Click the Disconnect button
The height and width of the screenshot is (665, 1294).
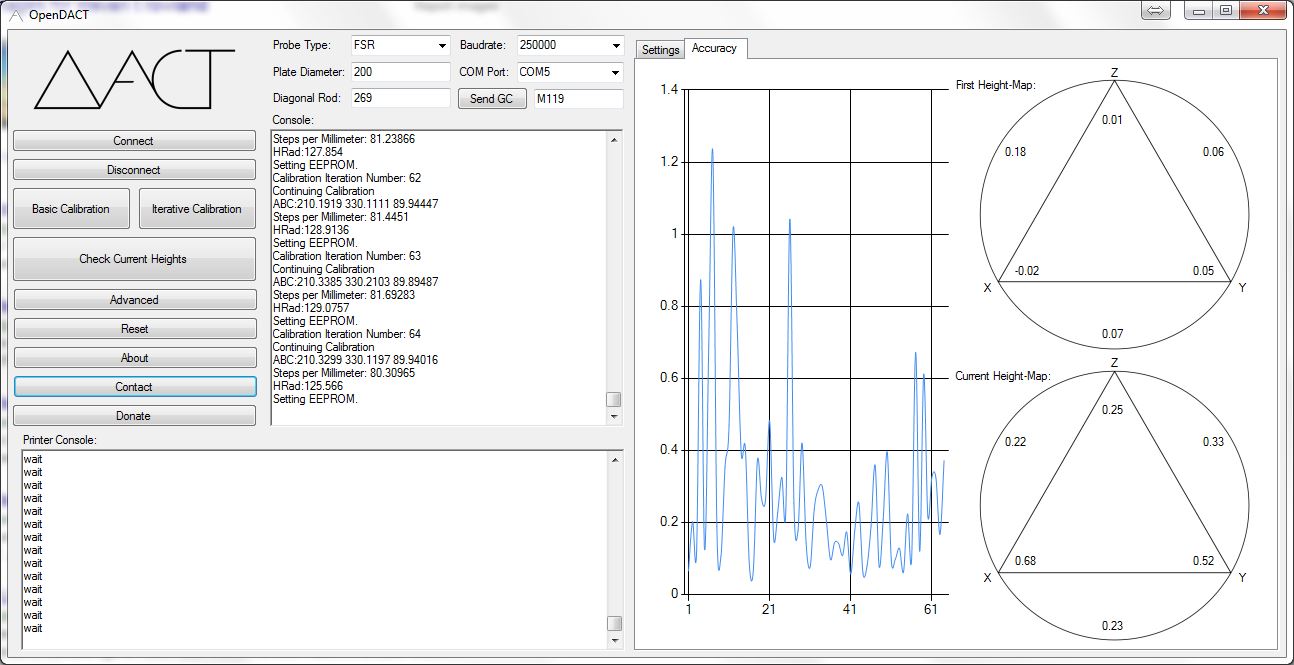point(134,170)
